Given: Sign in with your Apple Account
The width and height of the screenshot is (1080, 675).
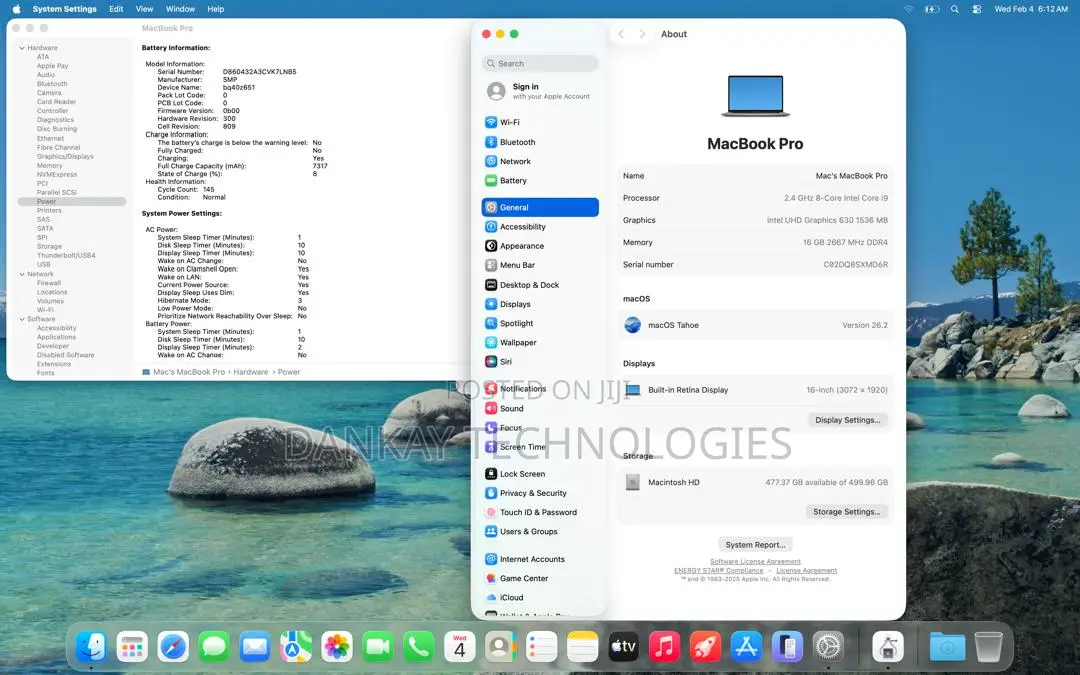Looking at the screenshot, I should pos(540,91).
